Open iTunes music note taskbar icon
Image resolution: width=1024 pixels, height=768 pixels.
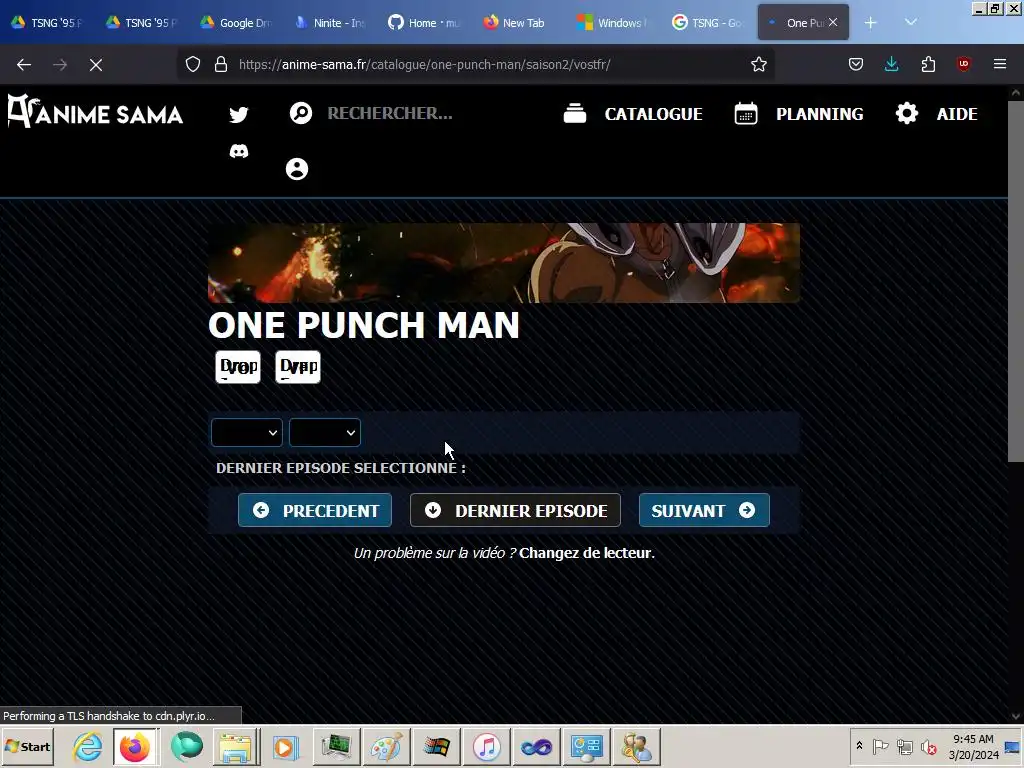(487, 746)
